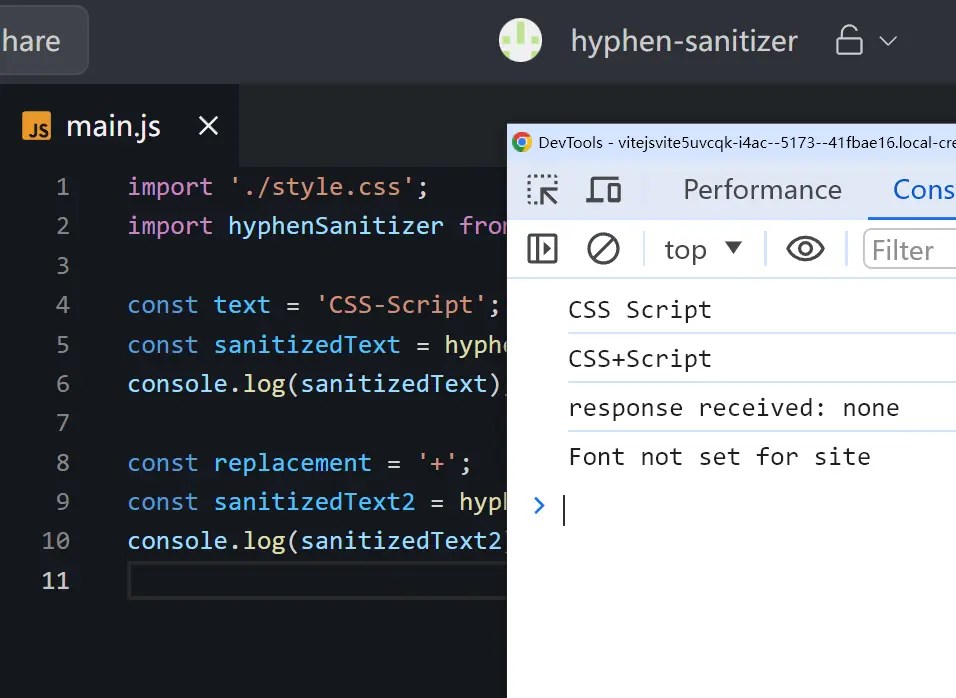Screen dimensions: 956x698
Task: Click sanitizedText variable on line 5
Action: pyautogui.click(x=307, y=345)
